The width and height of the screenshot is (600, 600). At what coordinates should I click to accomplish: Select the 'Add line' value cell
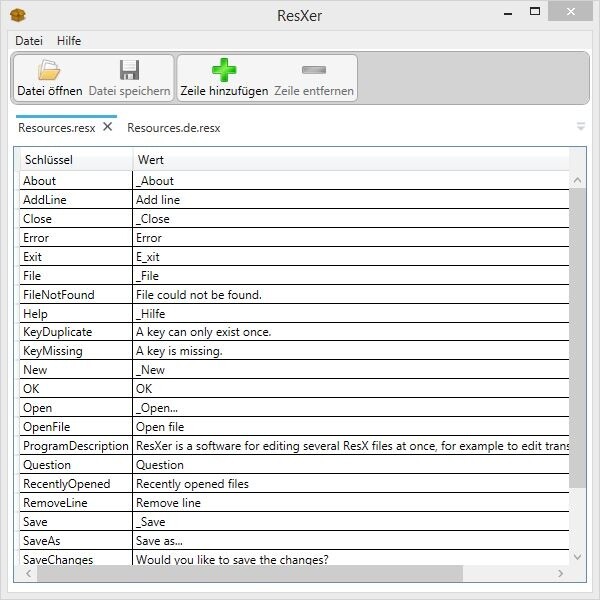(x=351, y=199)
